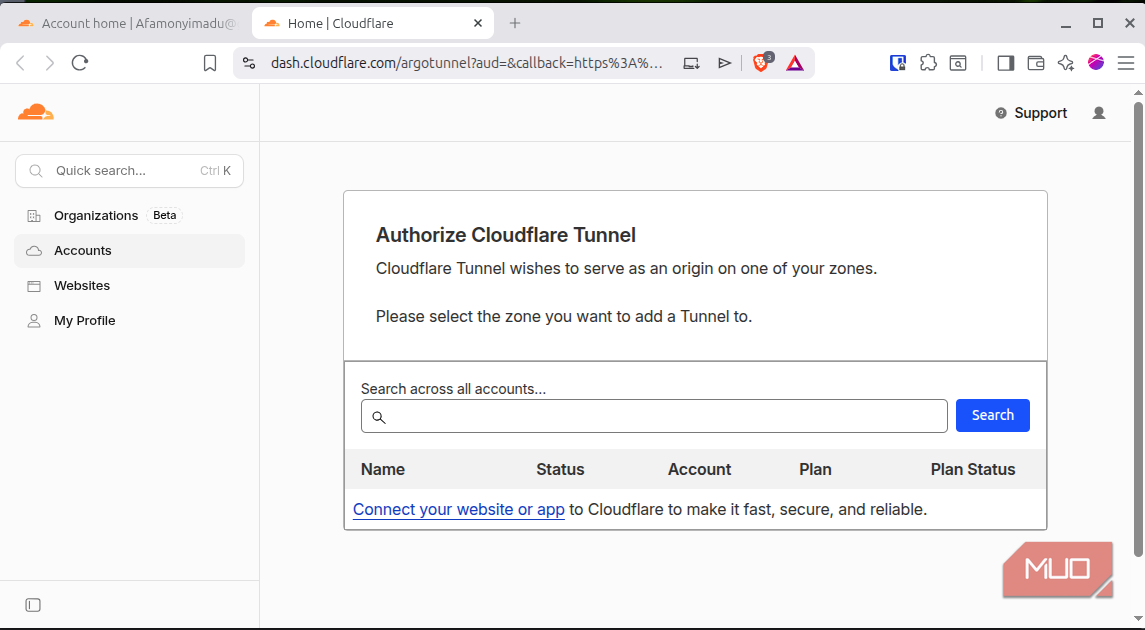1145x630 pixels.
Task: Go to My Profile in sidebar
Action: [x=129, y=320]
